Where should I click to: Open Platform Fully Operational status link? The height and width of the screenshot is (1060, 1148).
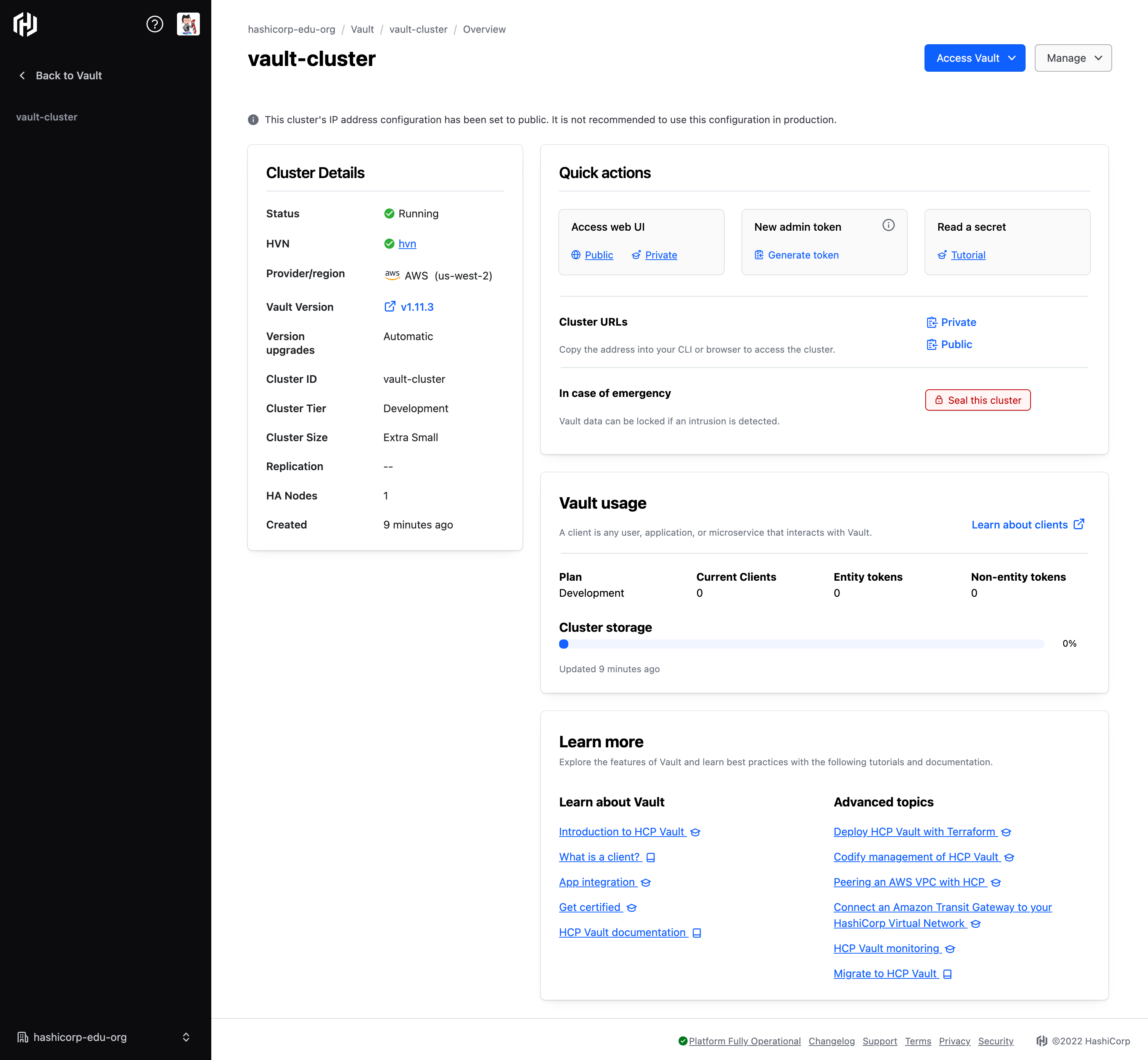click(744, 1041)
